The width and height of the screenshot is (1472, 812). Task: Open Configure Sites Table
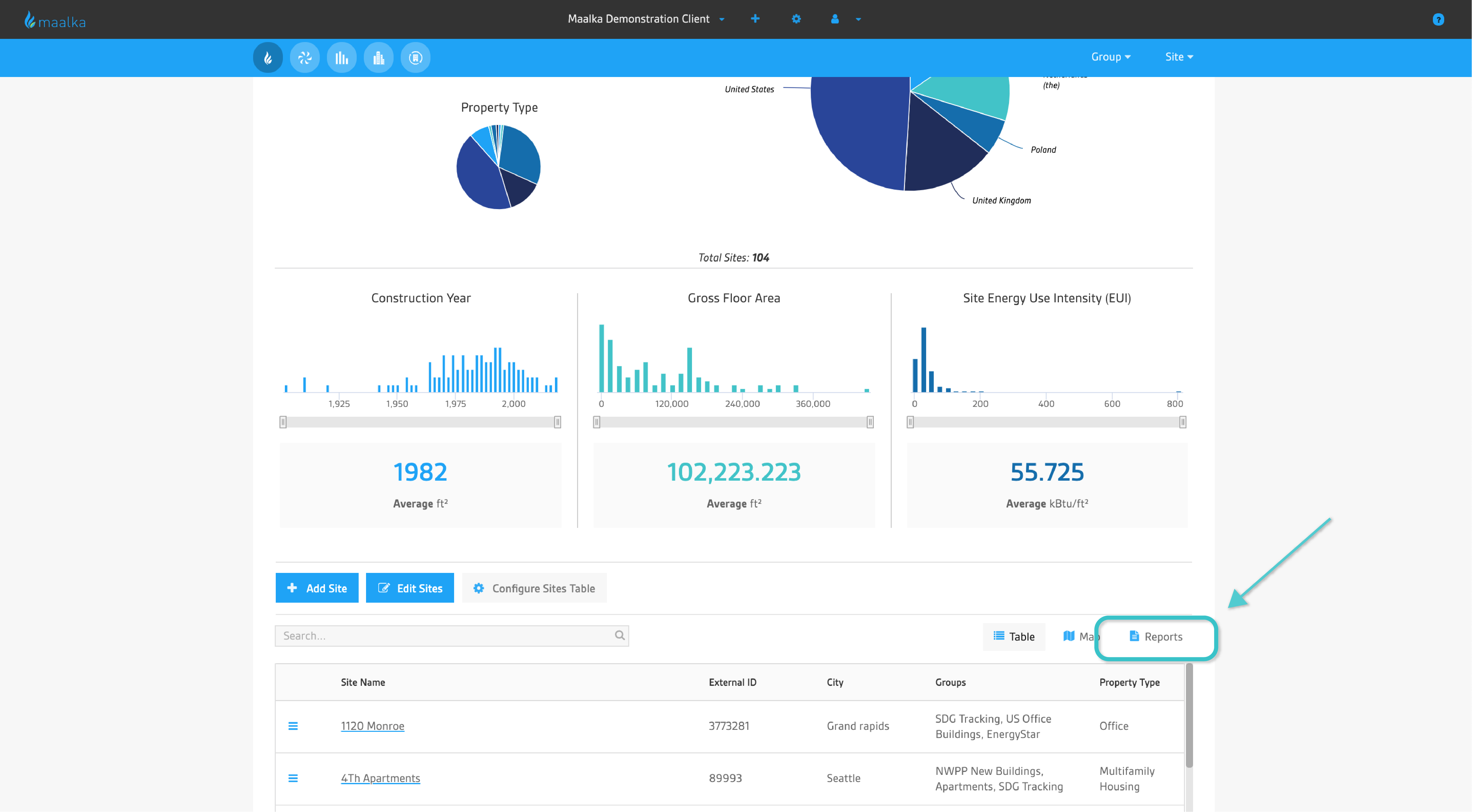(x=535, y=588)
